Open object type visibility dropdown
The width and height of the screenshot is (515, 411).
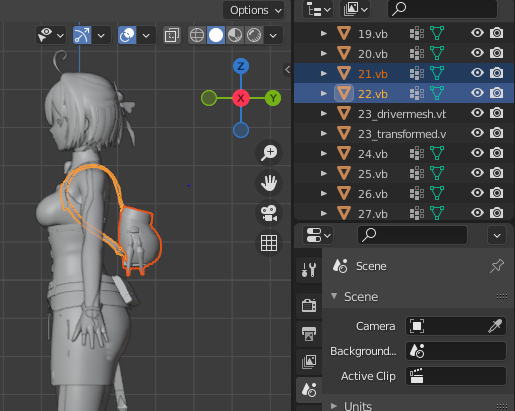[x=50, y=35]
